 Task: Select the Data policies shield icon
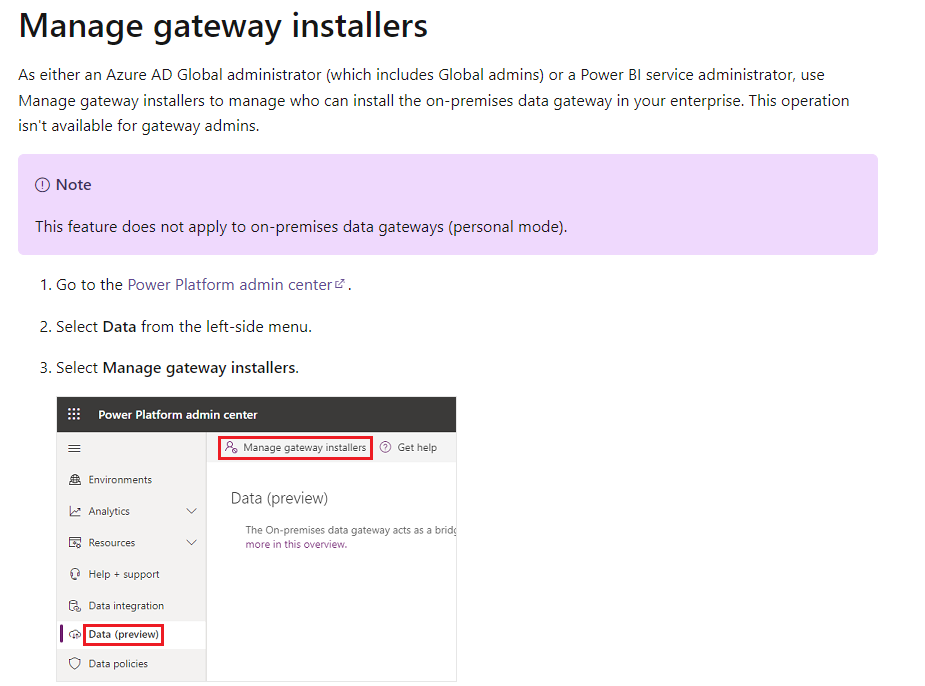coord(74,663)
